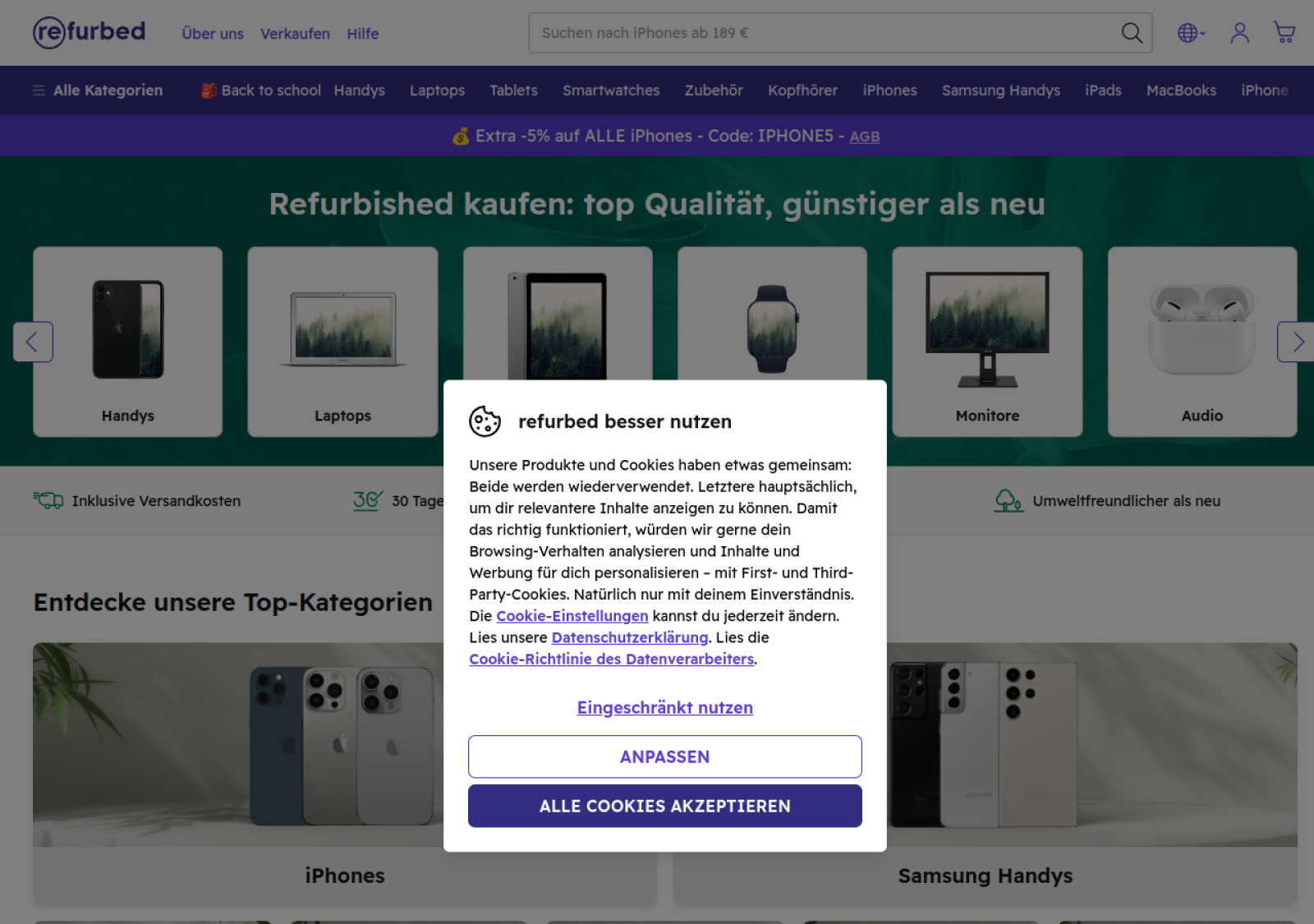Select Handys in the navigation bar

(x=359, y=90)
